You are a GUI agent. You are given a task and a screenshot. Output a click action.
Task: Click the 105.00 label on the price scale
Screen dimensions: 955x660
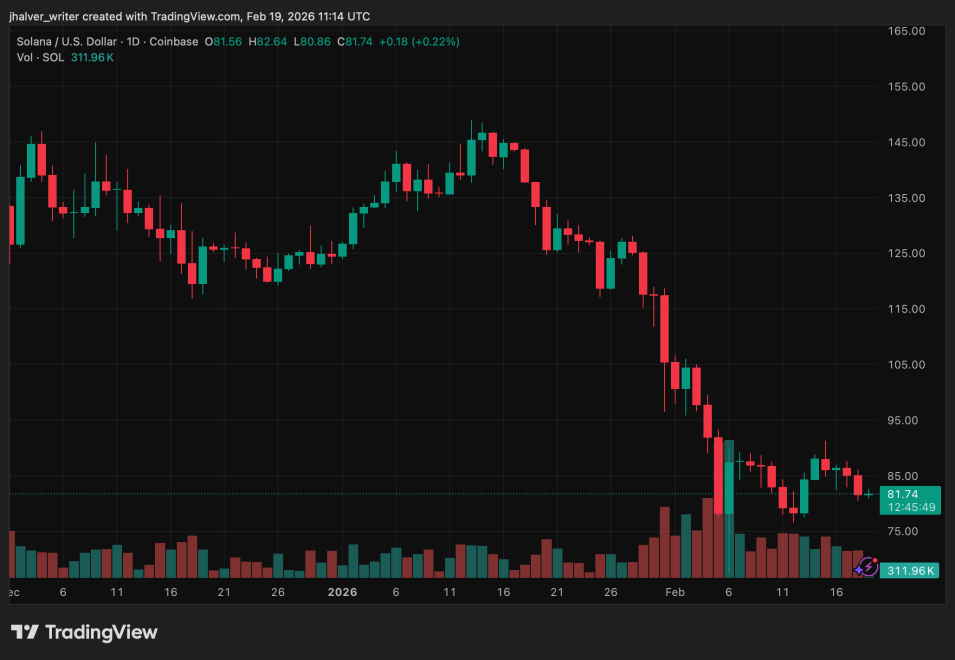pos(905,364)
